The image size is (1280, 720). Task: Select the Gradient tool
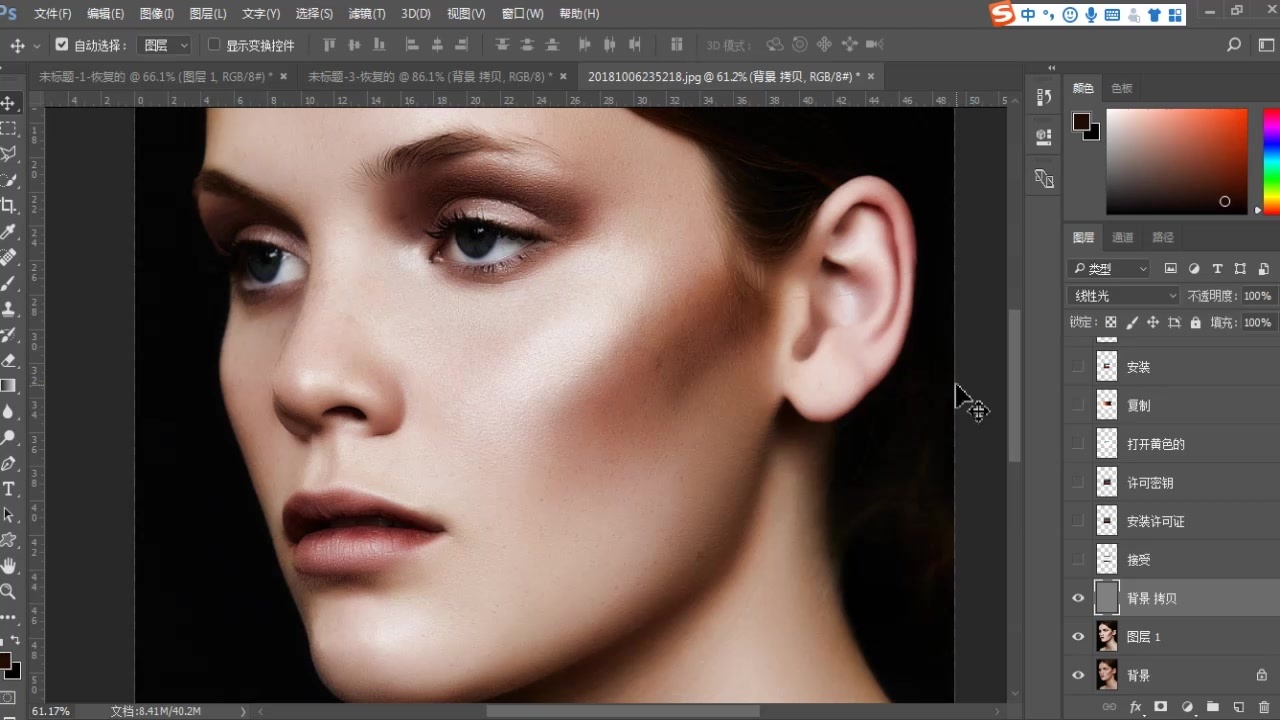(x=8, y=386)
